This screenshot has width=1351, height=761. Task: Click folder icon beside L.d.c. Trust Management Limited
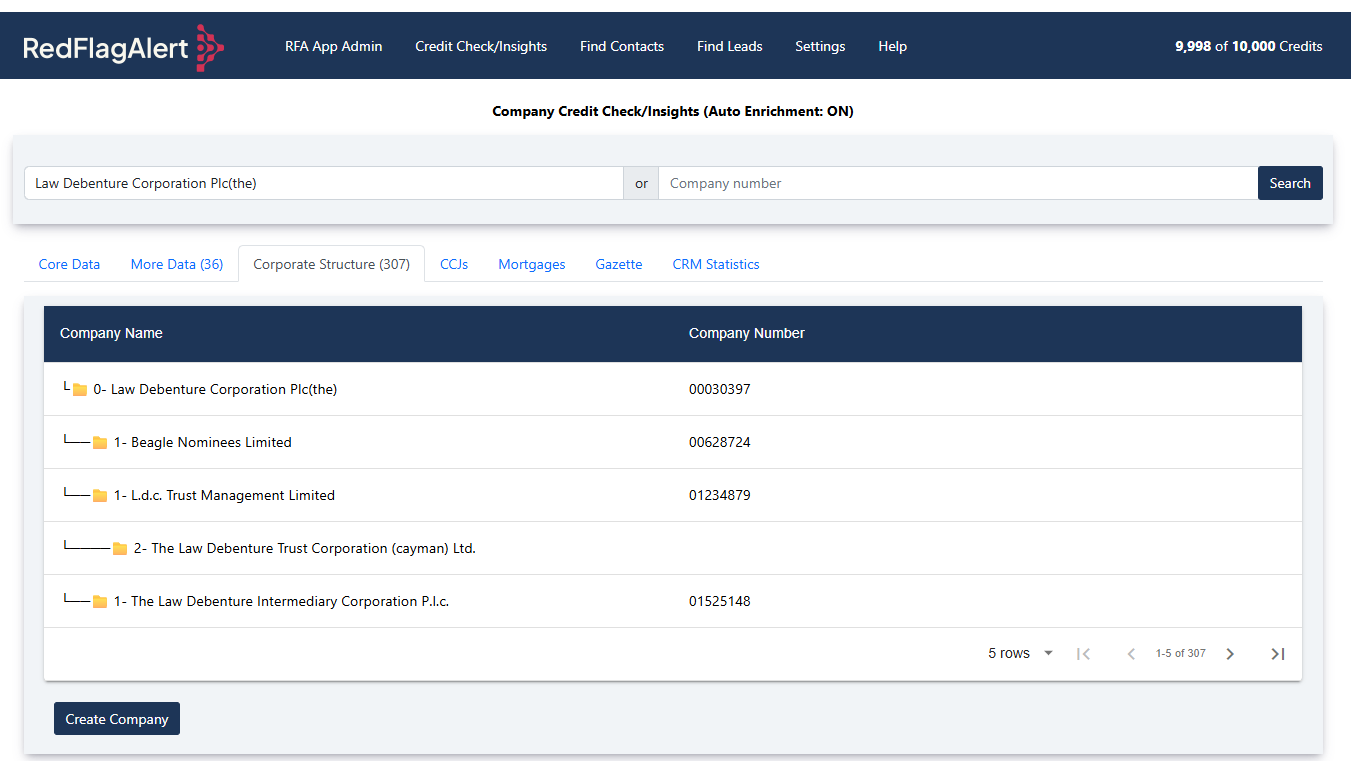pos(100,496)
